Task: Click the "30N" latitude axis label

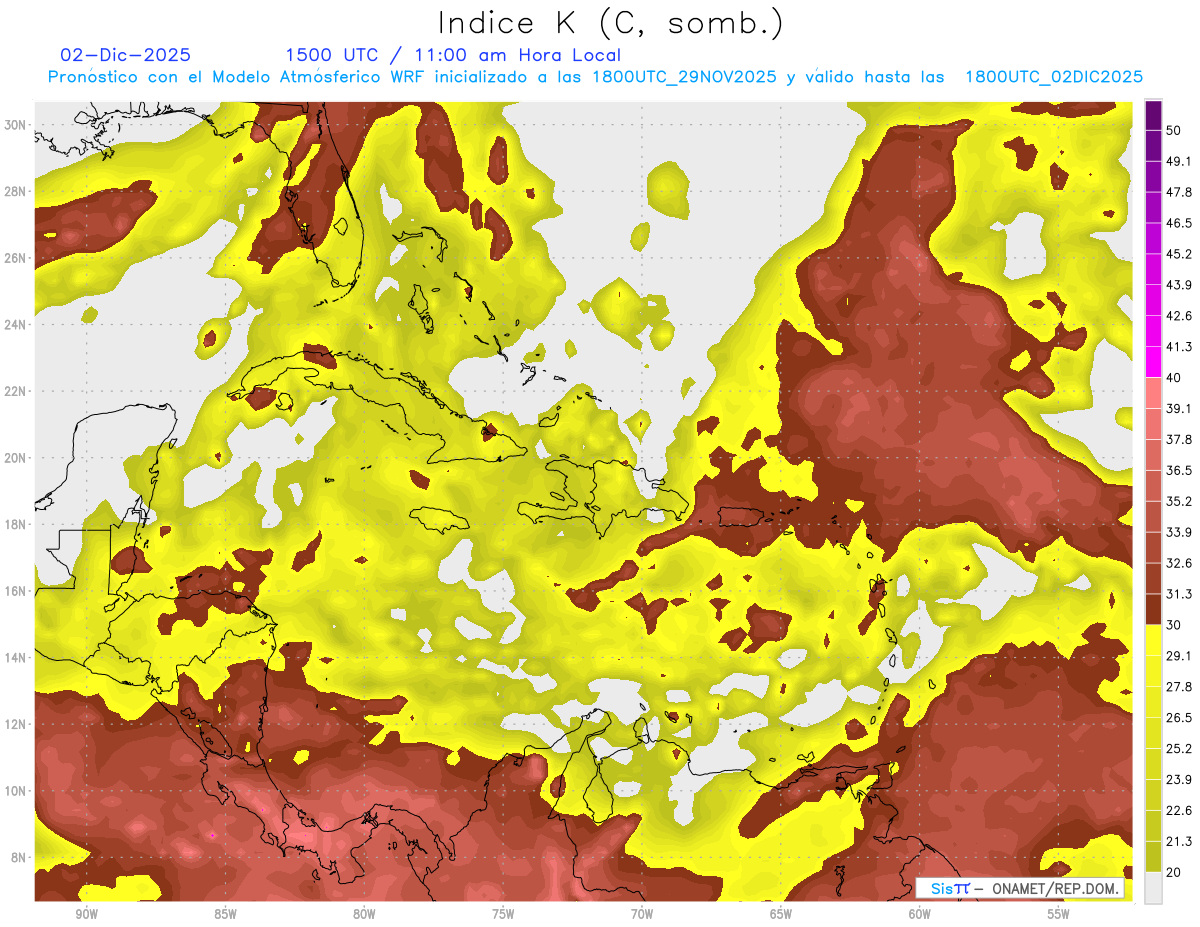Action: [x=15, y=125]
